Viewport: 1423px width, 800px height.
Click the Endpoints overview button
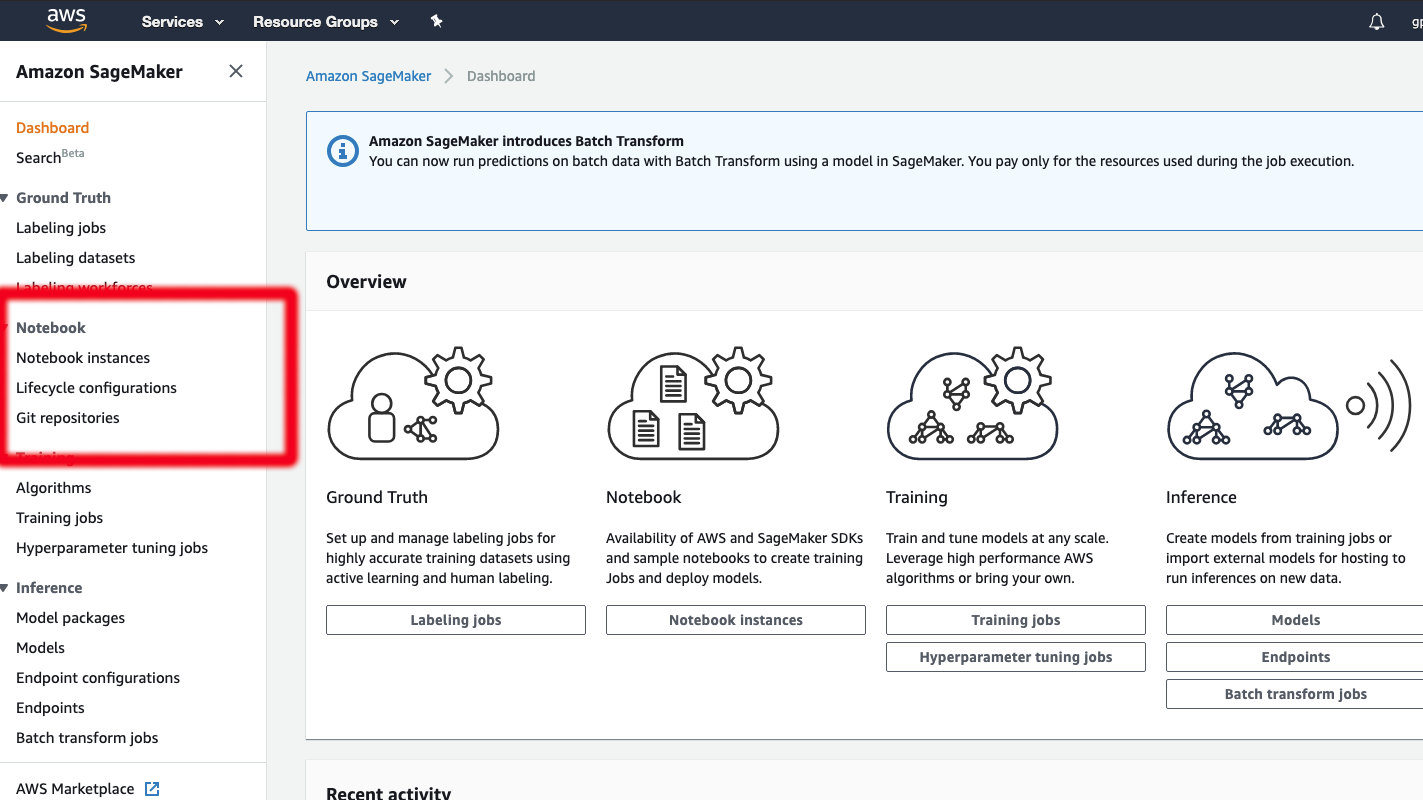(x=1295, y=657)
